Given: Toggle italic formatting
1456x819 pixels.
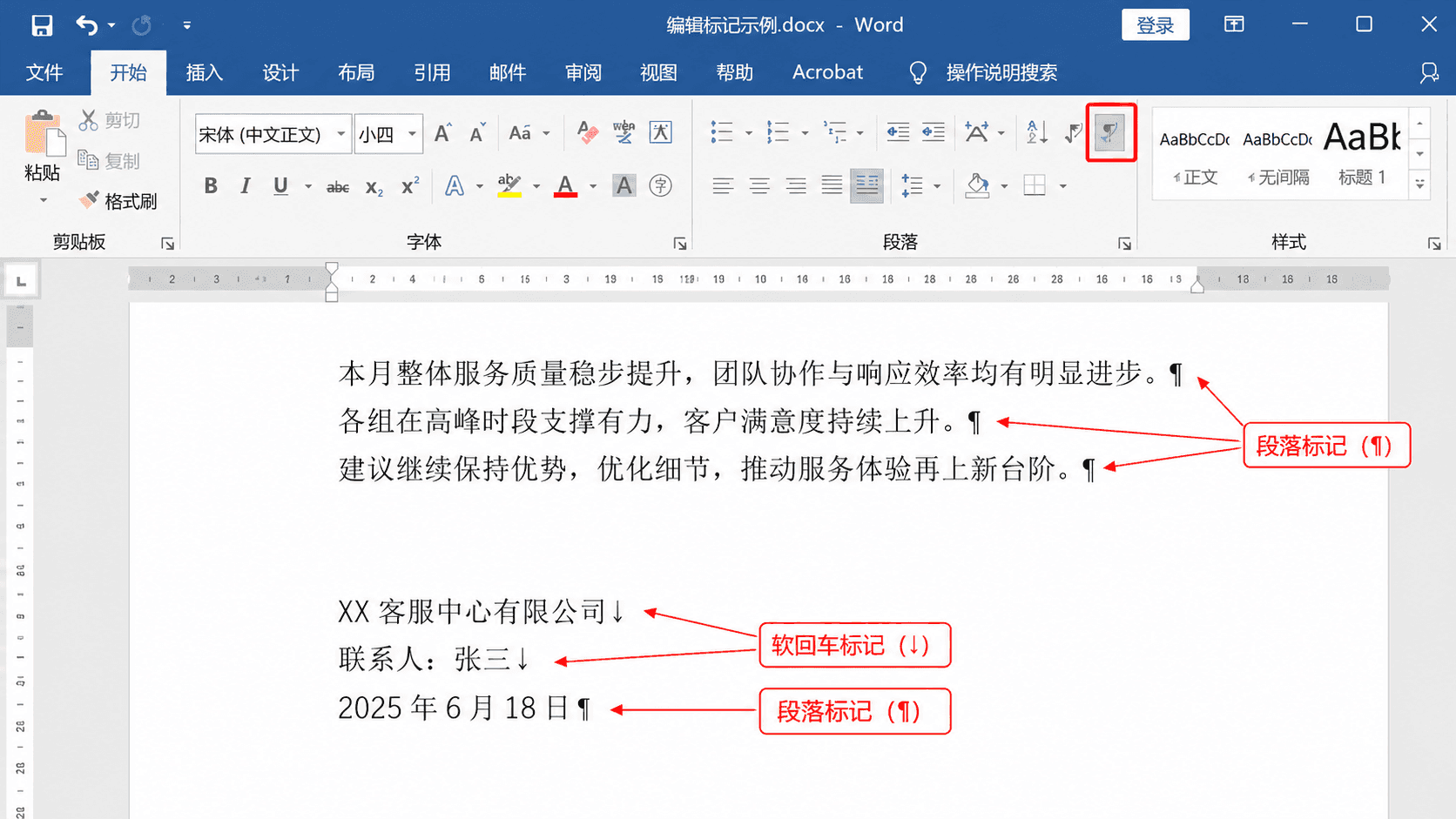Looking at the screenshot, I should (246, 185).
